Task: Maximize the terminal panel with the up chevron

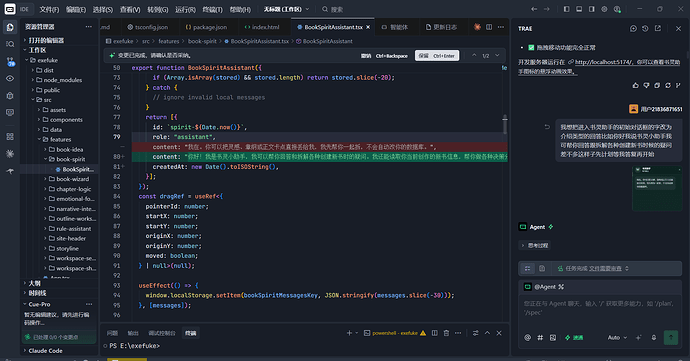Action: [x=487, y=333]
